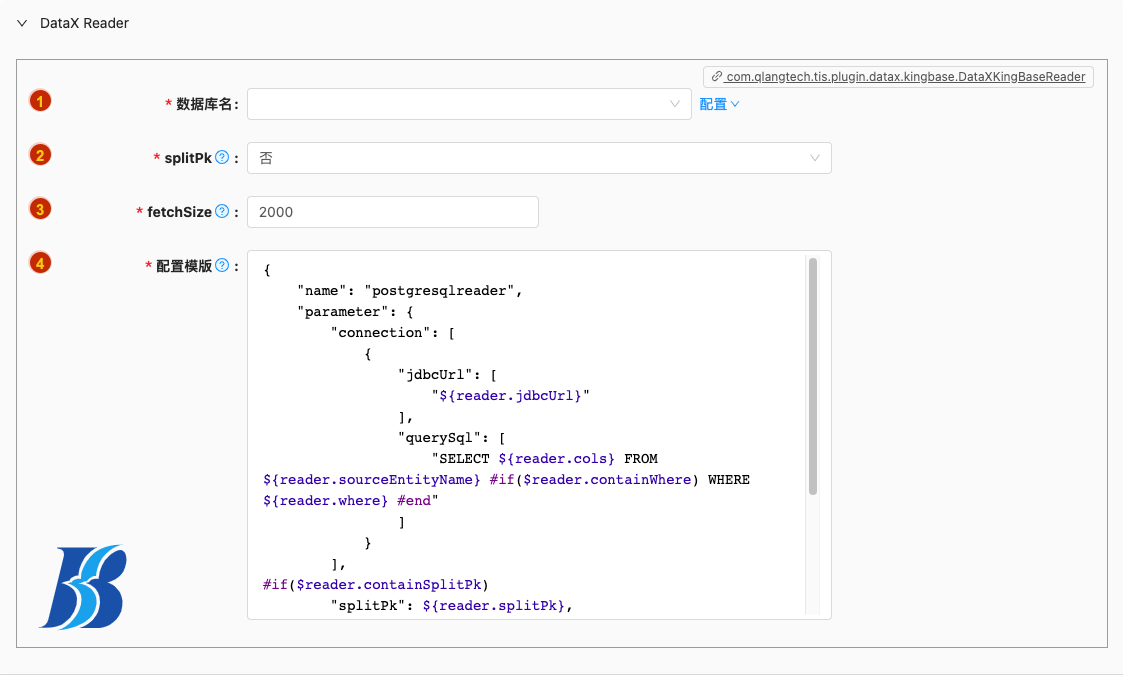The height and width of the screenshot is (675, 1123).
Task: Collapse the DataX Reader section chevron
Action: 22,23
